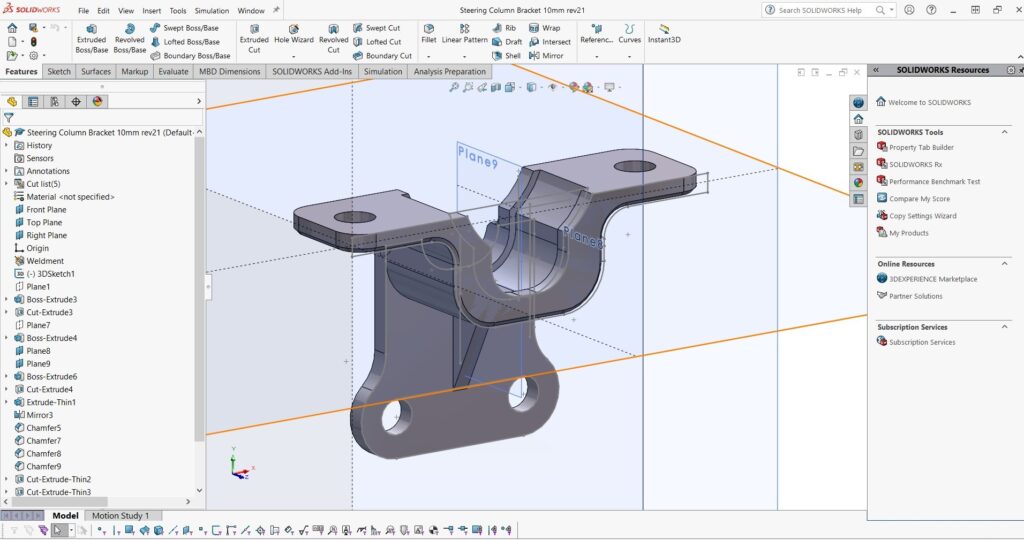Expand the manager tabs arrow

199,101
